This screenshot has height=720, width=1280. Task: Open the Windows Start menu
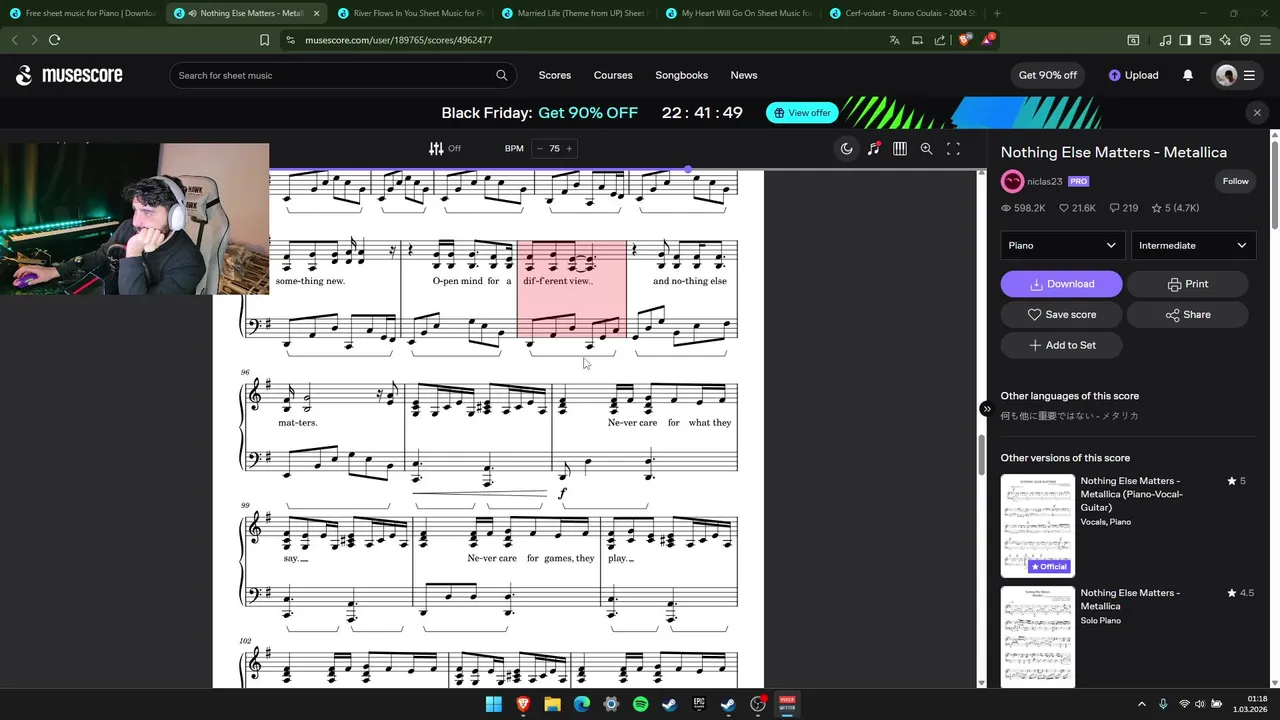[x=493, y=704]
